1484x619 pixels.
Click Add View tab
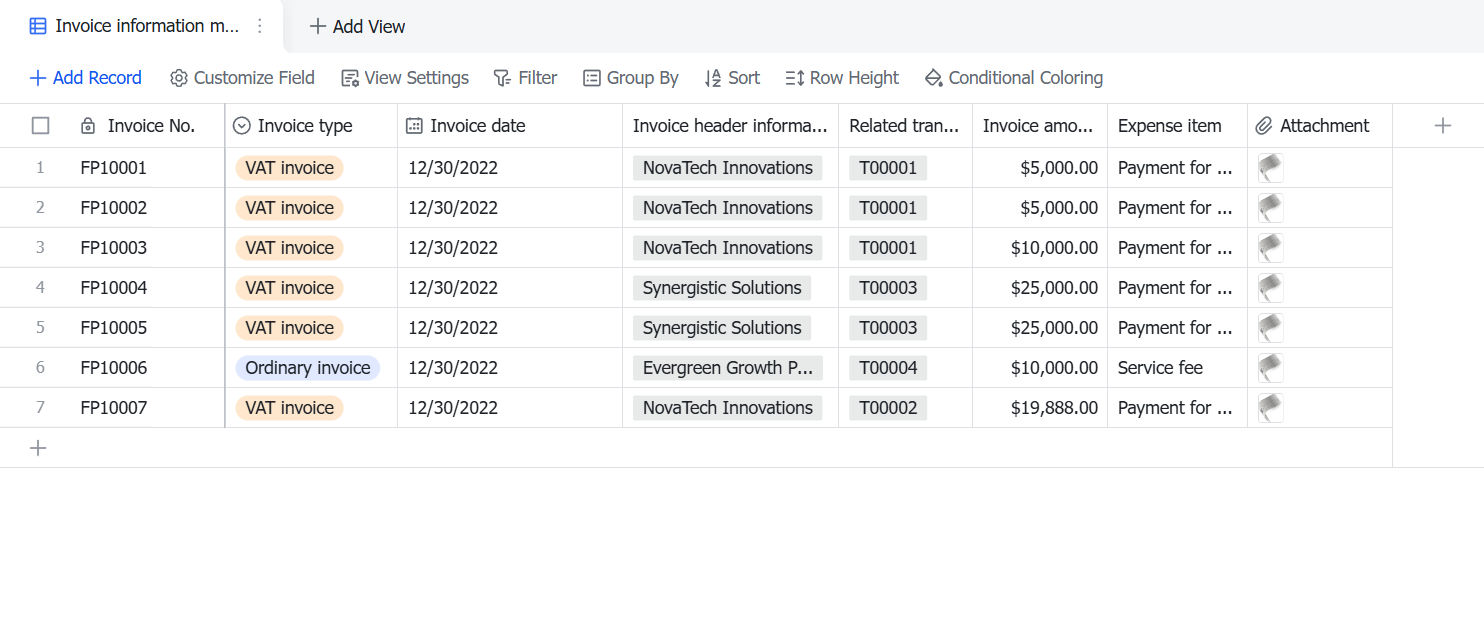(357, 27)
